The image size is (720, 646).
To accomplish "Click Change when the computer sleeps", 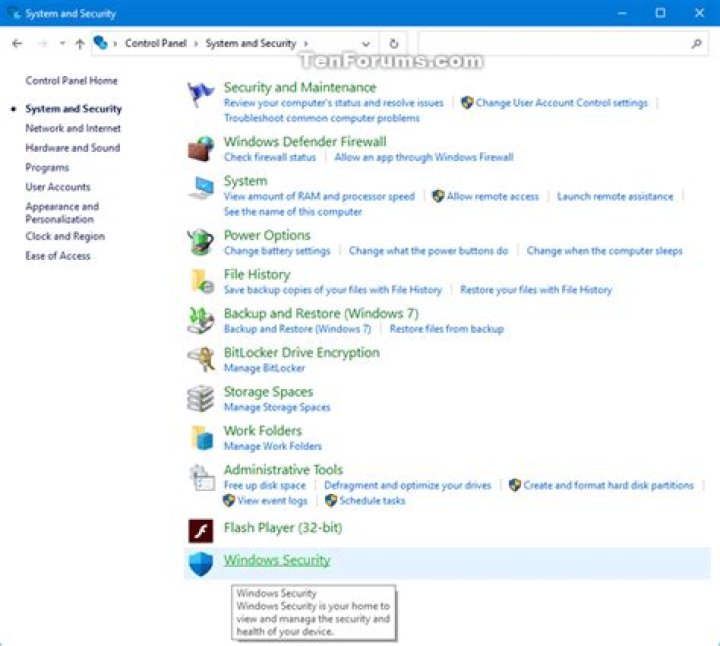I will click(604, 251).
